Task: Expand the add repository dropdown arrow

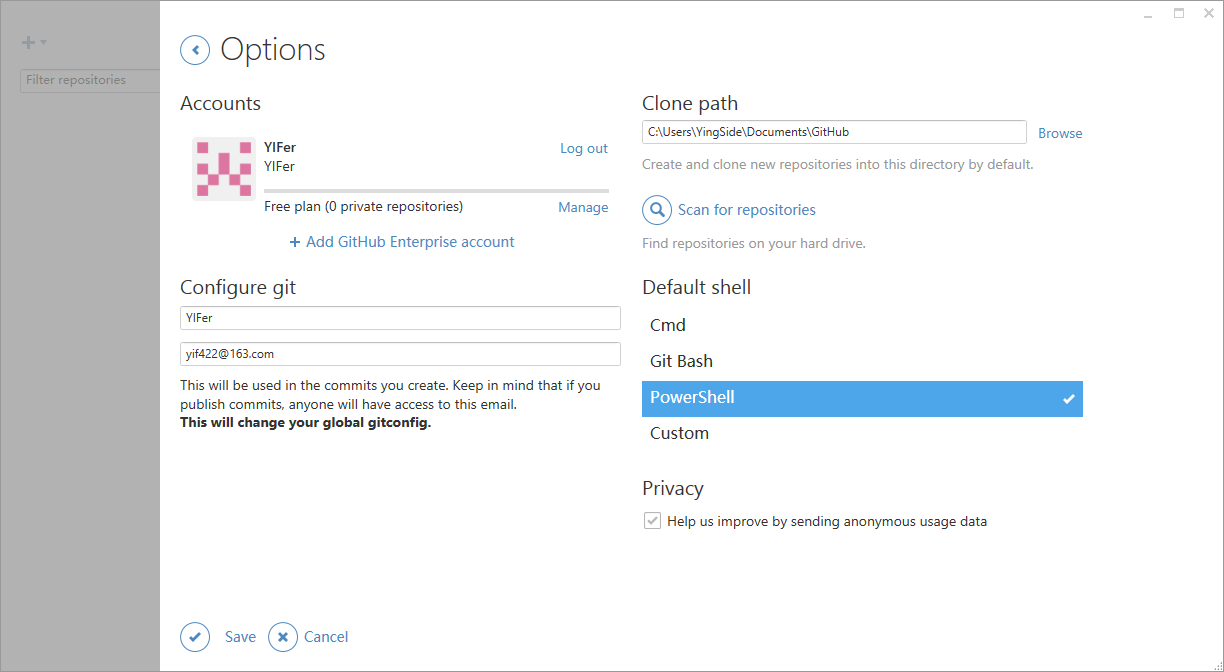Action: click(x=44, y=43)
